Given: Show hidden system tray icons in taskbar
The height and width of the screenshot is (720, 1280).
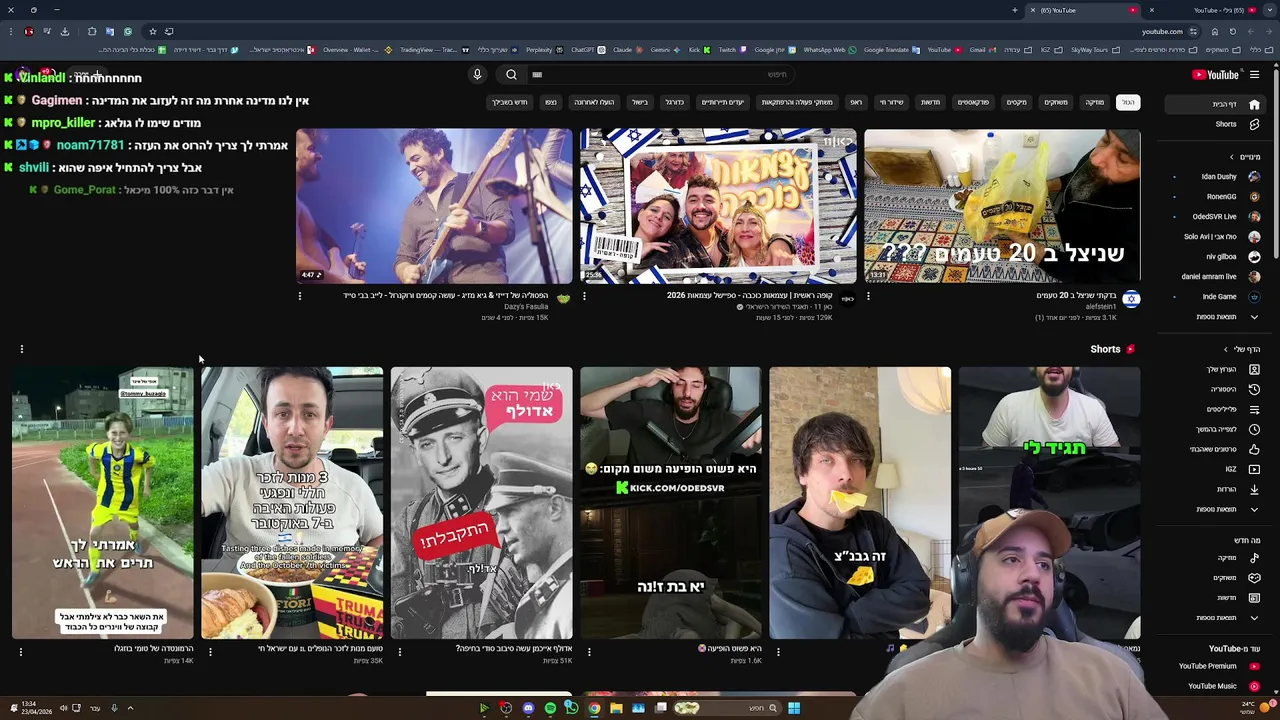Looking at the screenshot, I should click(x=130, y=708).
